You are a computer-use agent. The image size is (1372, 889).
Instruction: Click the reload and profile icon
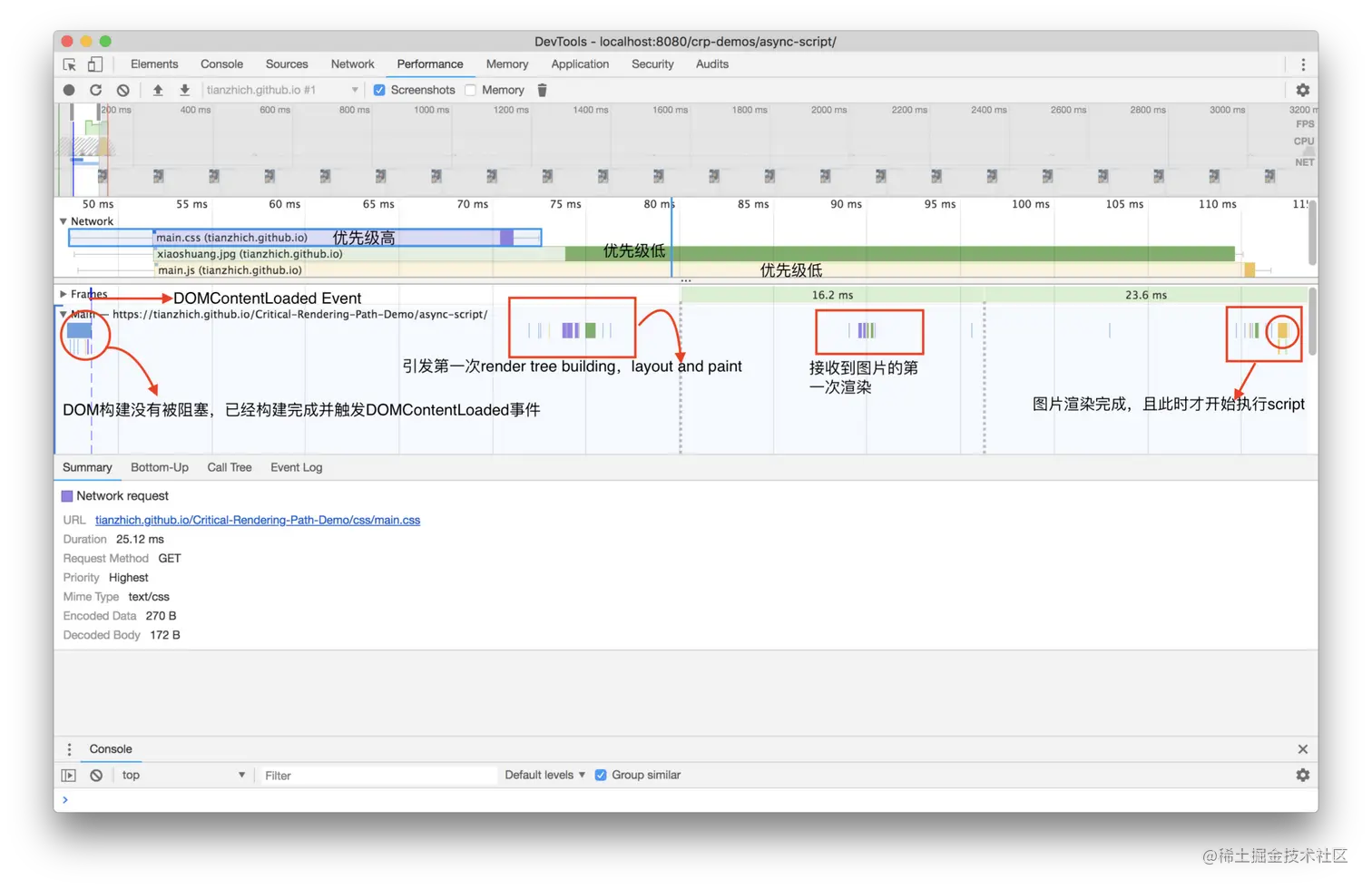coord(95,90)
